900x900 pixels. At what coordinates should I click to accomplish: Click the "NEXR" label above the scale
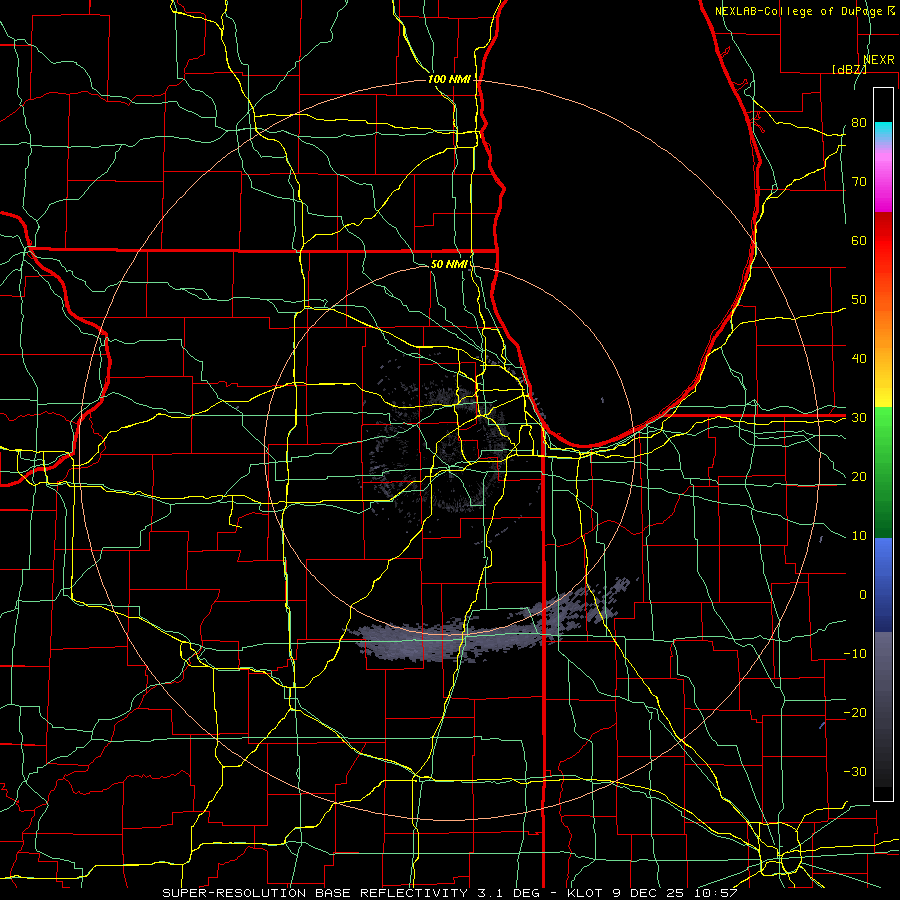(x=878, y=60)
